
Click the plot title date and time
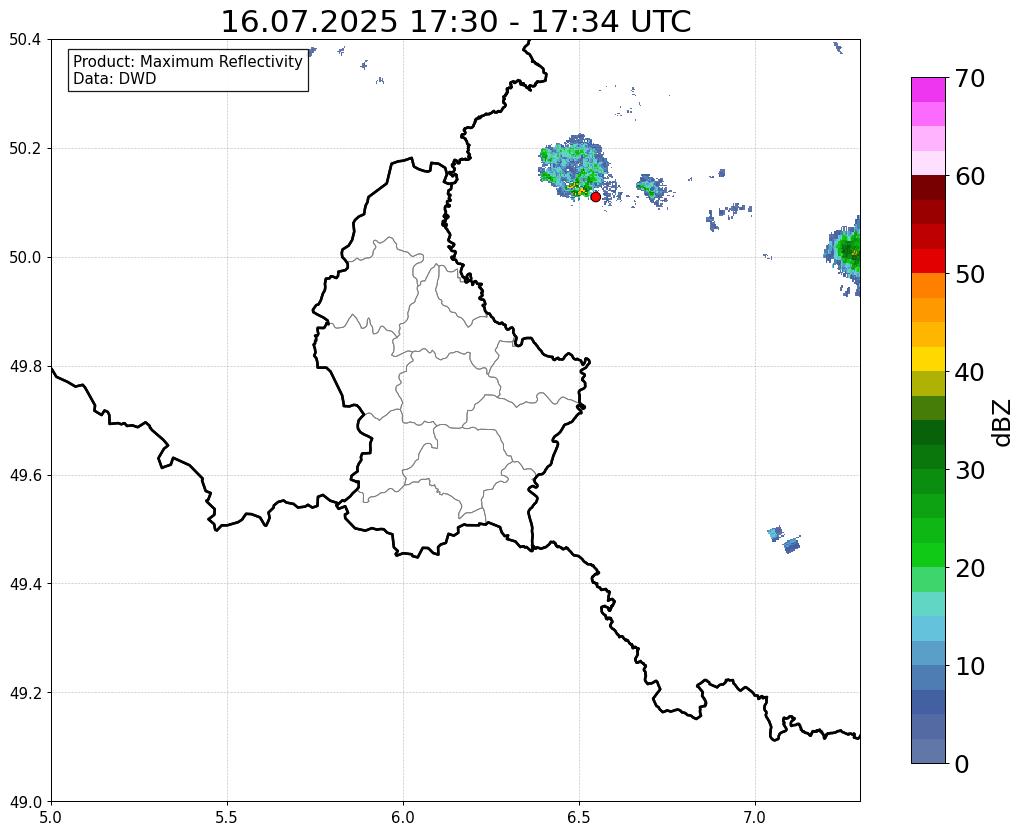(455, 22)
